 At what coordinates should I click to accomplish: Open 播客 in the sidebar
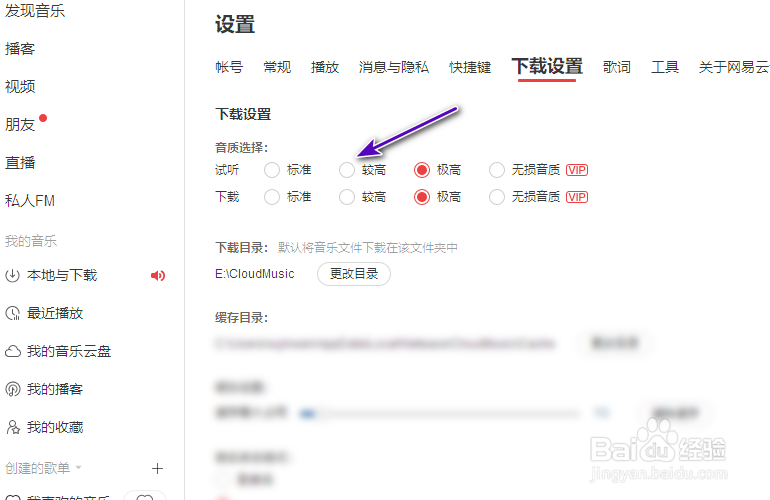[20, 49]
